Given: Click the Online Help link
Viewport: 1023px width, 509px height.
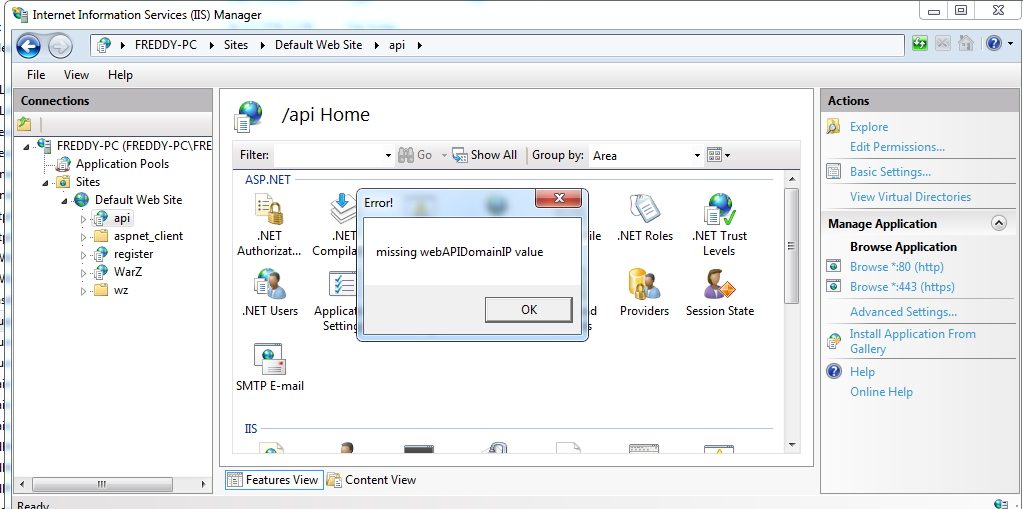Looking at the screenshot, I should pos(881,392).
